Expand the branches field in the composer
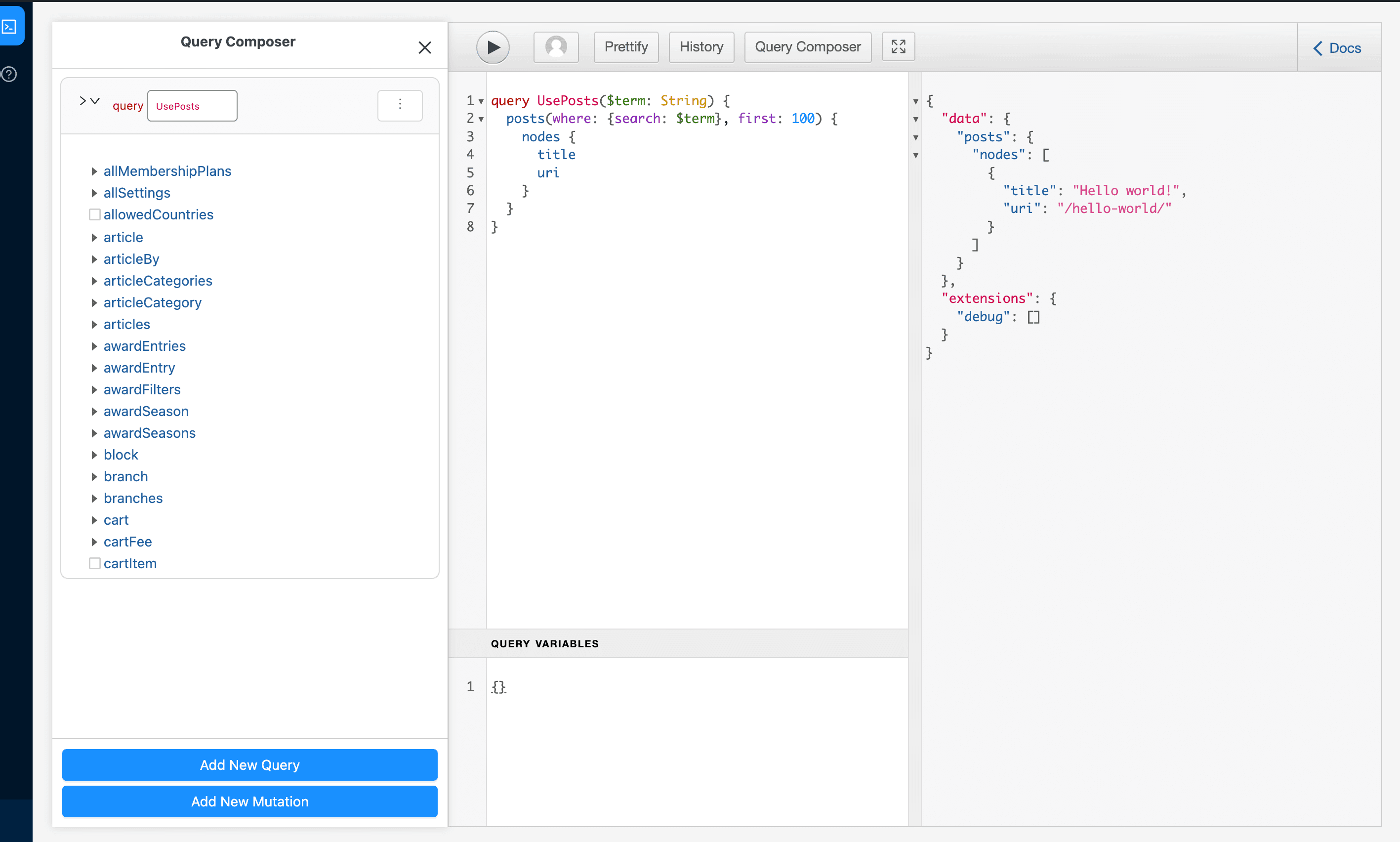Image resolution: width=1400 pixels, height=842 pixels. pos(95,498)
